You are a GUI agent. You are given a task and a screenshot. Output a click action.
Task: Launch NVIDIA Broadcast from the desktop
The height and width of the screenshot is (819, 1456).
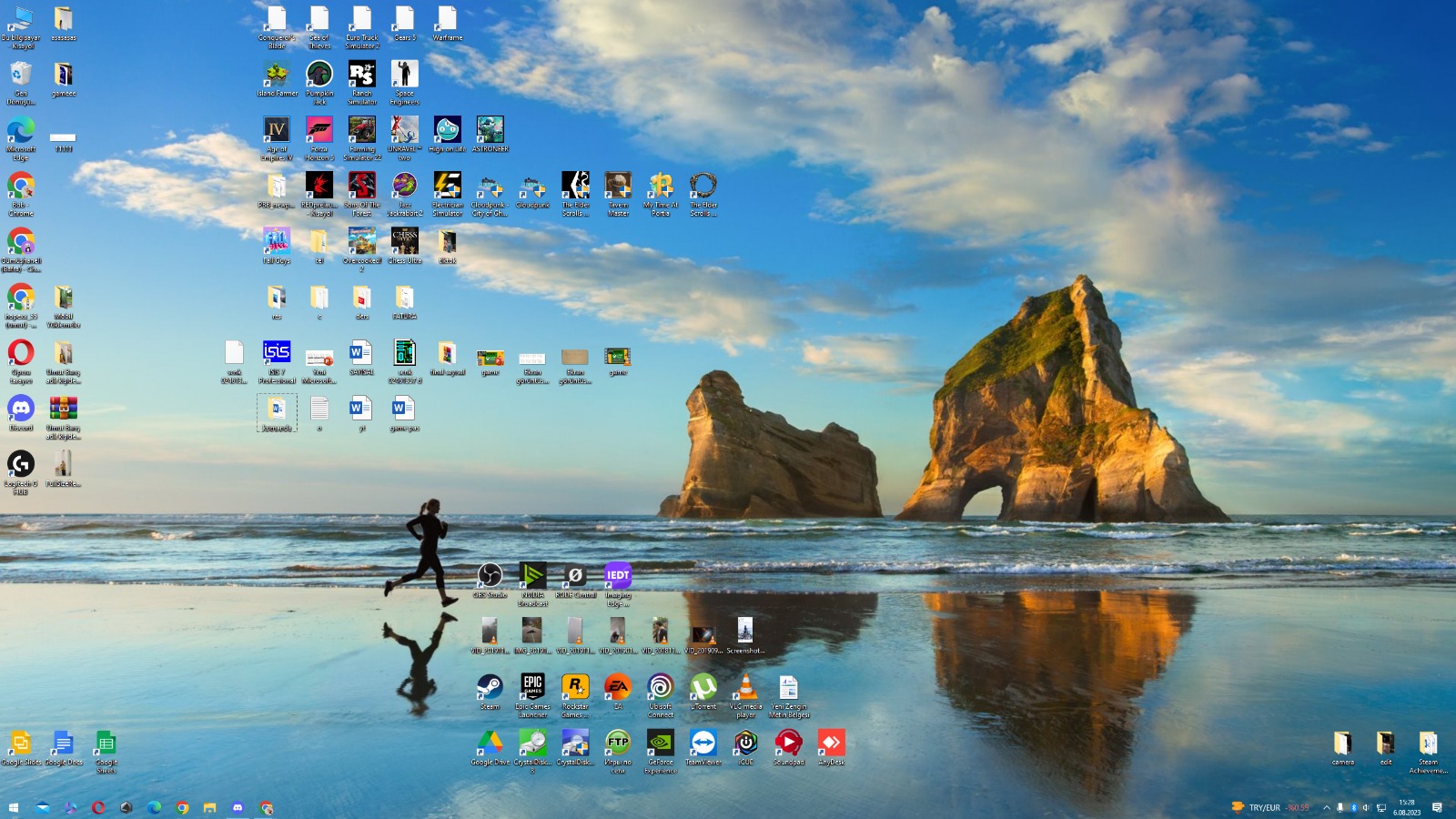coord(532,583)
